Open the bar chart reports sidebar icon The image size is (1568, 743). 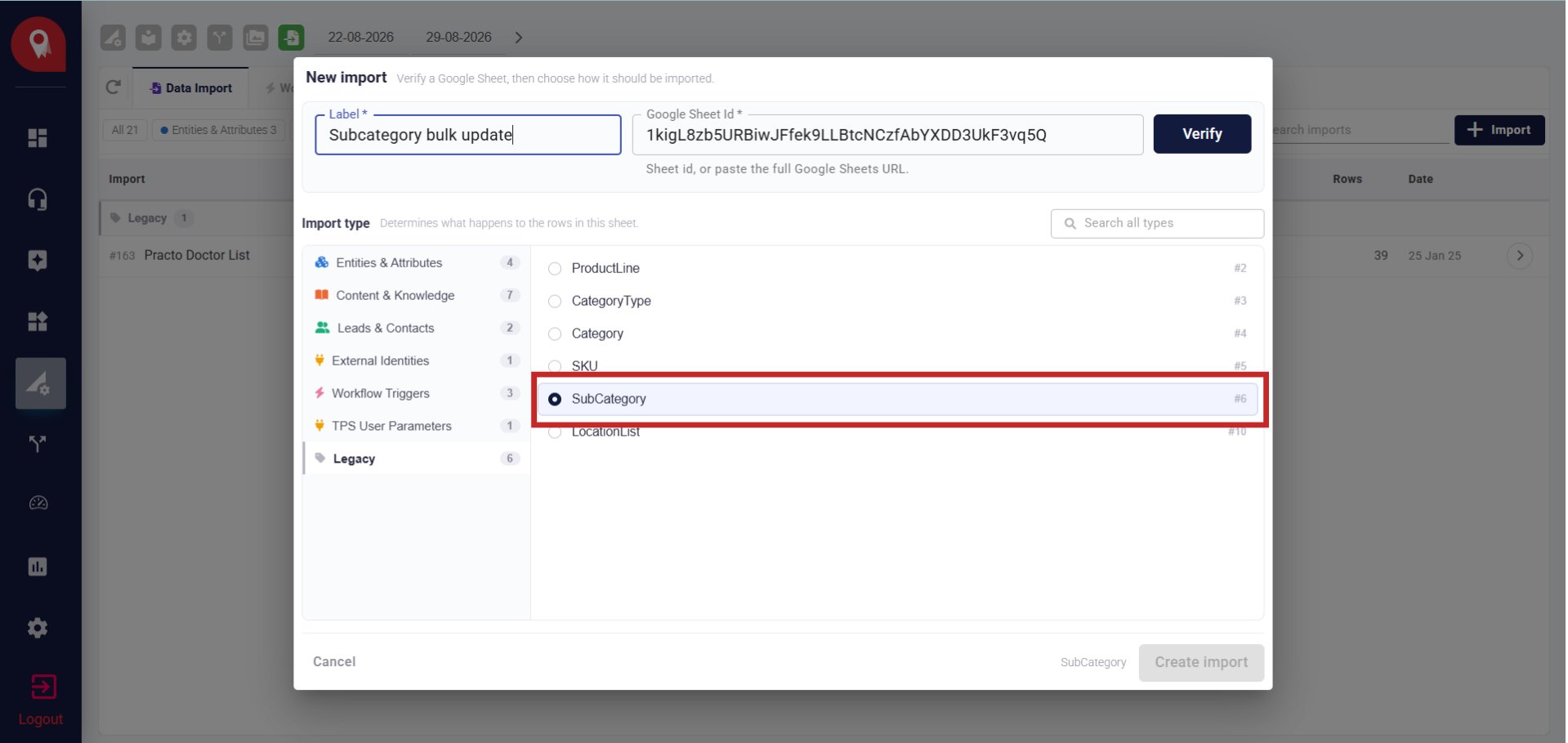38,566
